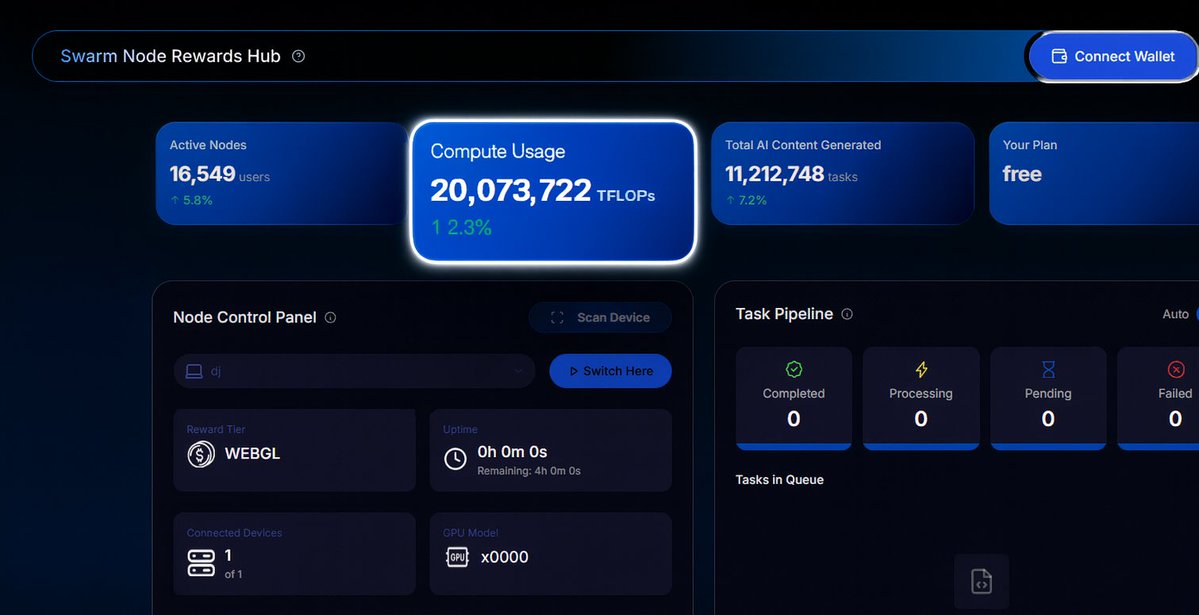Click the 5.8% growth indicator

click(x=191, y=200)
